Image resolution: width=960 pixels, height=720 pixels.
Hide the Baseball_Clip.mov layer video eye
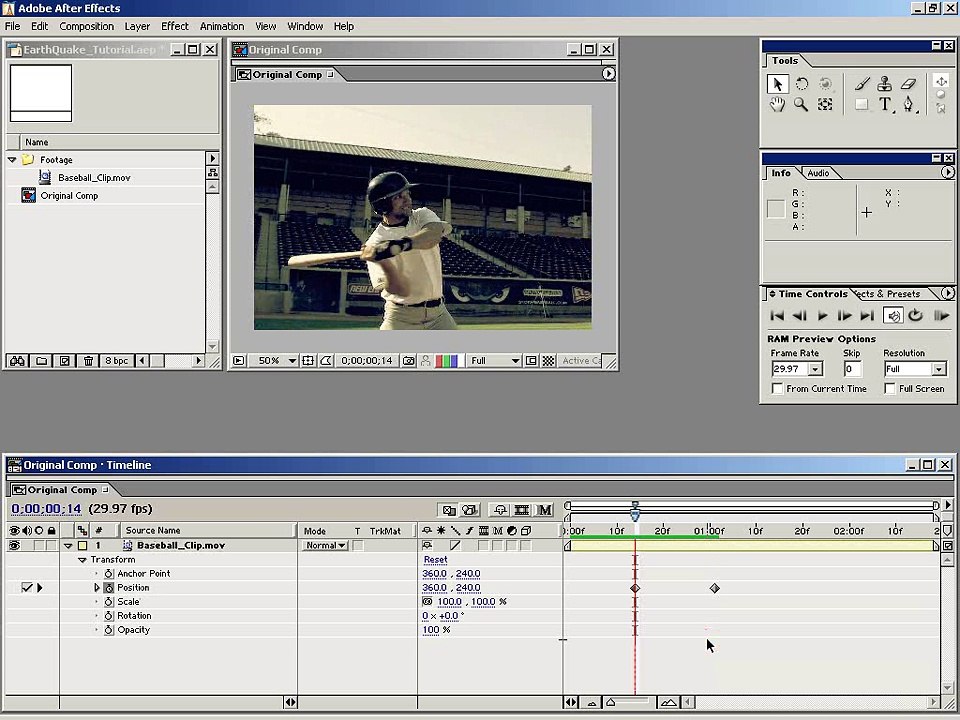pos(13,545)
